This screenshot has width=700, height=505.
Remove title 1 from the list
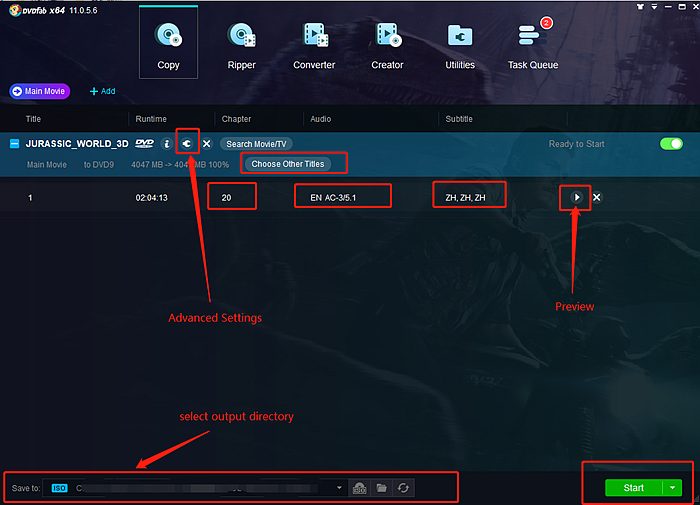click(x=596, y=197)
